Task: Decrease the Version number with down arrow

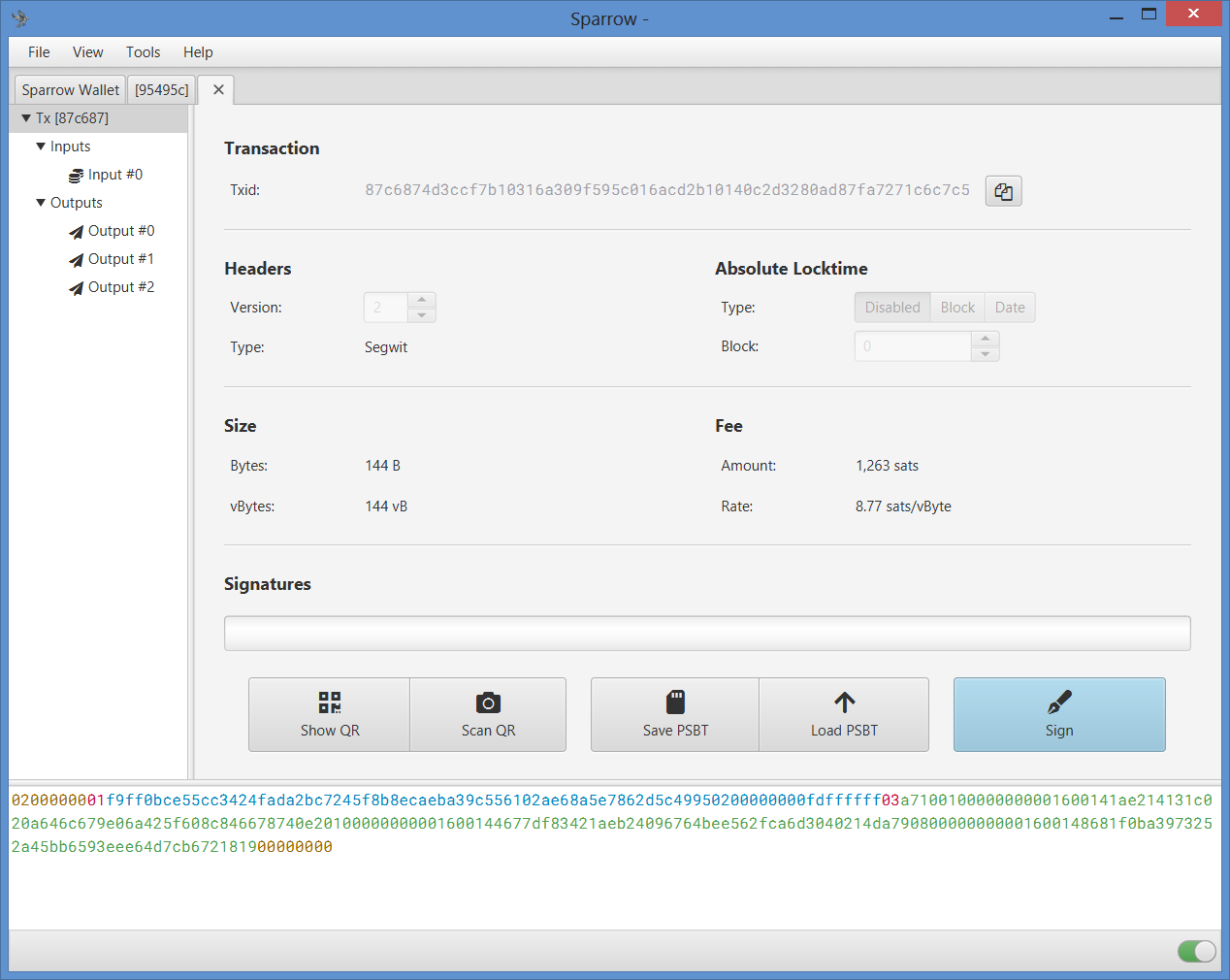Action: coord(422,315)
